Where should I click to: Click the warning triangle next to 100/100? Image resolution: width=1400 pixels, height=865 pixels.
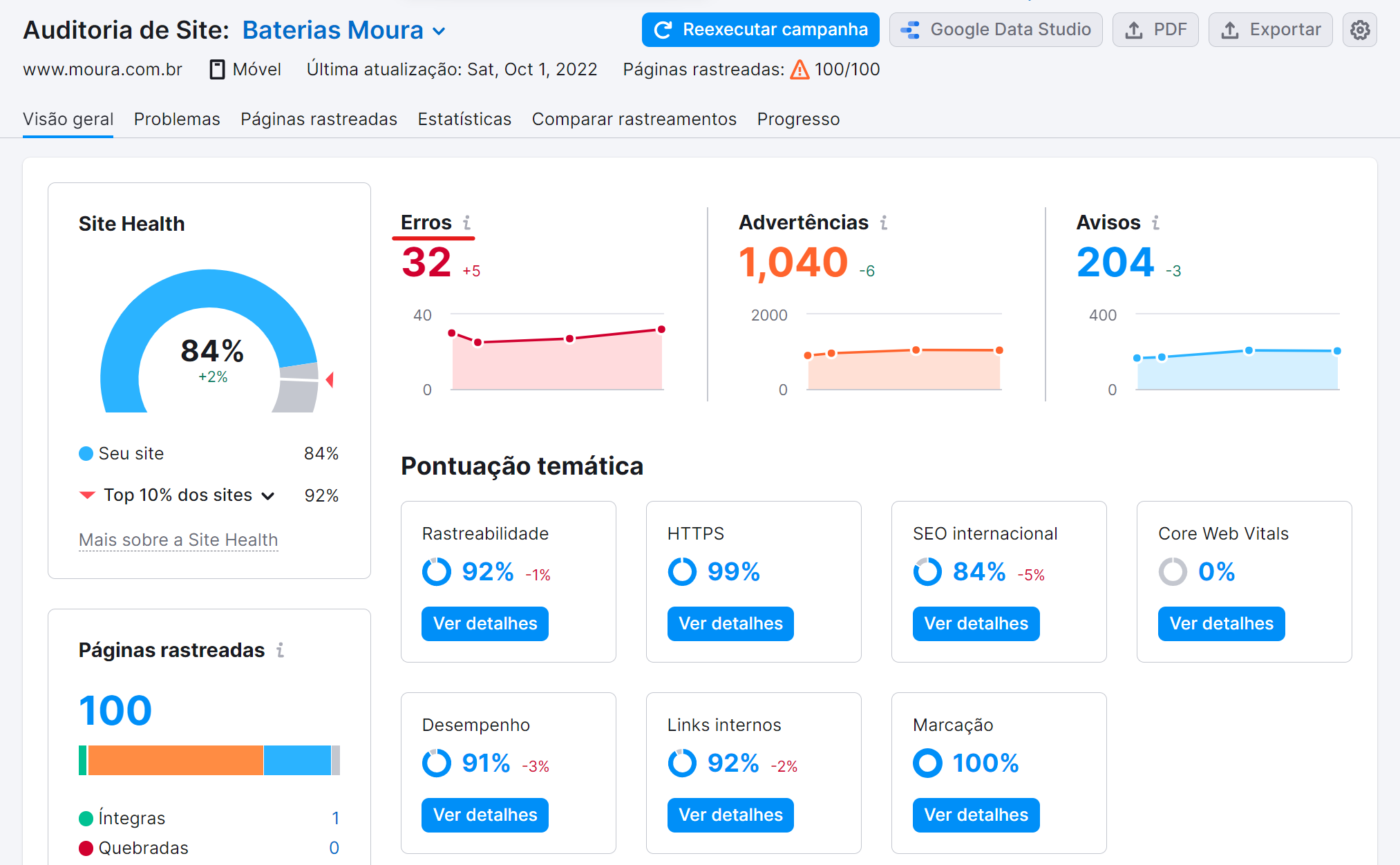(x=799, y=69)
